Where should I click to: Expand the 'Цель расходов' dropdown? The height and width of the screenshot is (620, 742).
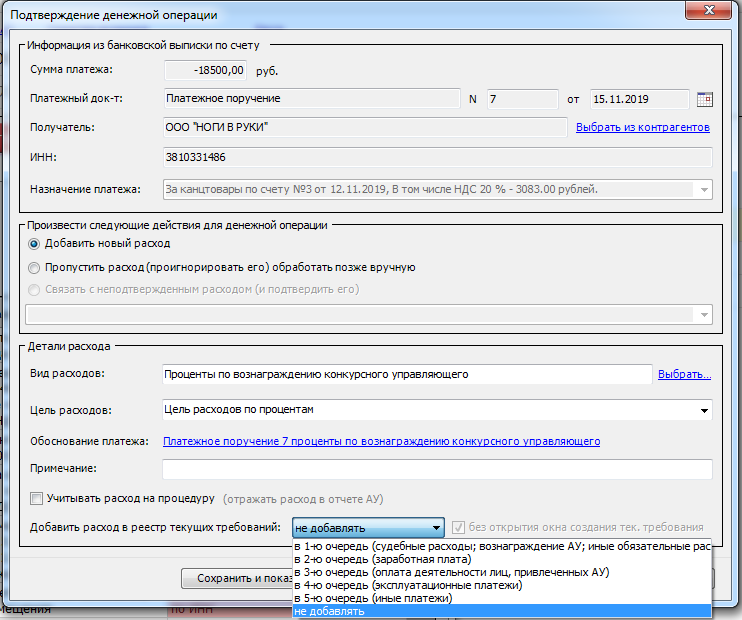pos(703,409)
